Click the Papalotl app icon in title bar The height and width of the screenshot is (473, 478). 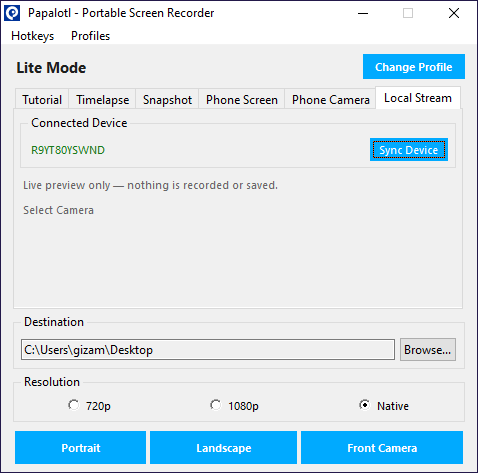12,13
